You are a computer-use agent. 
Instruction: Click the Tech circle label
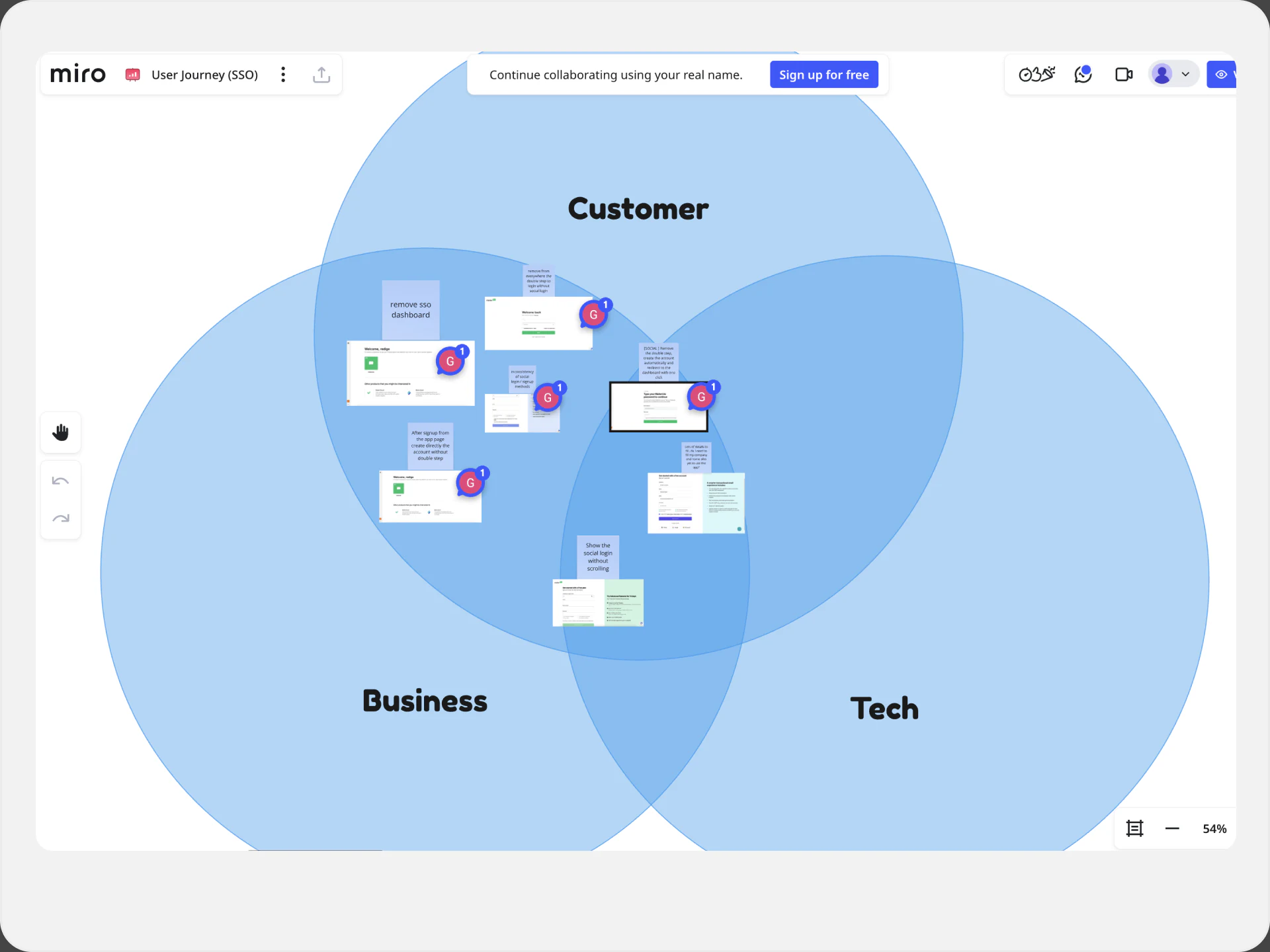point(884,708)
